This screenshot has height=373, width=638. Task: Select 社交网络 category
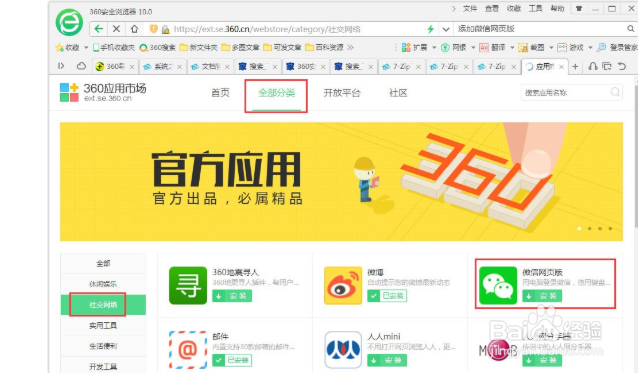pyautogui.click(x=103, y=305)
